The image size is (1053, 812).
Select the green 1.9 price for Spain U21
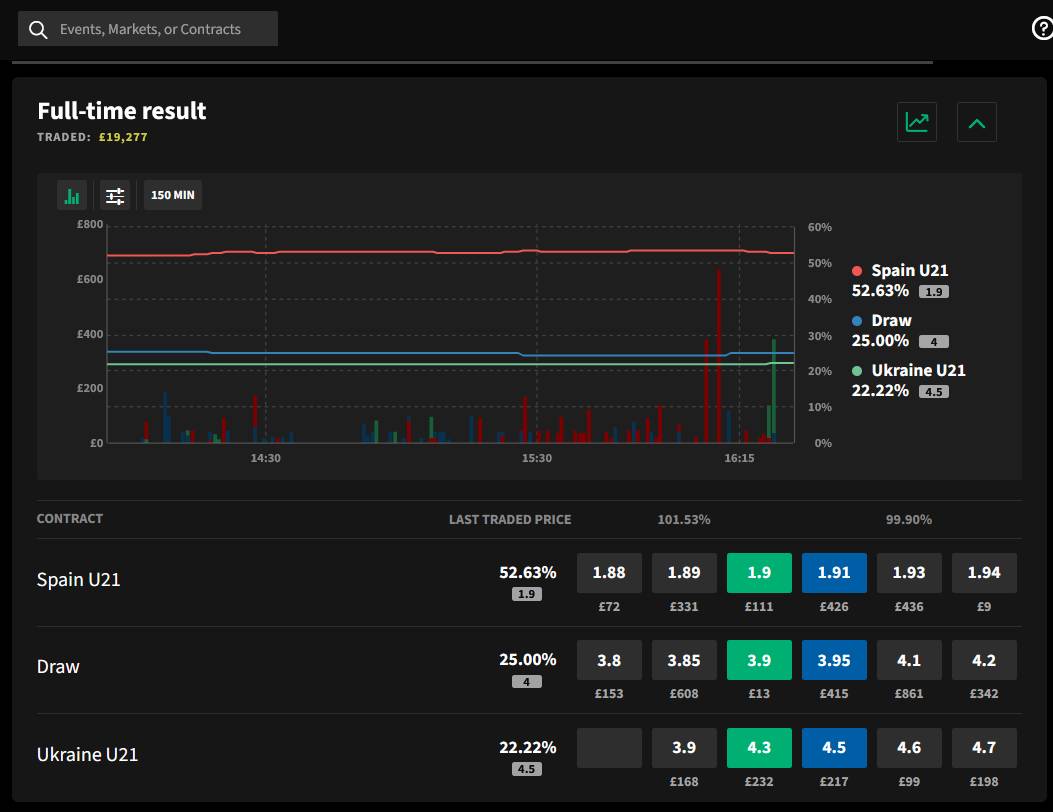pos(759,573)
